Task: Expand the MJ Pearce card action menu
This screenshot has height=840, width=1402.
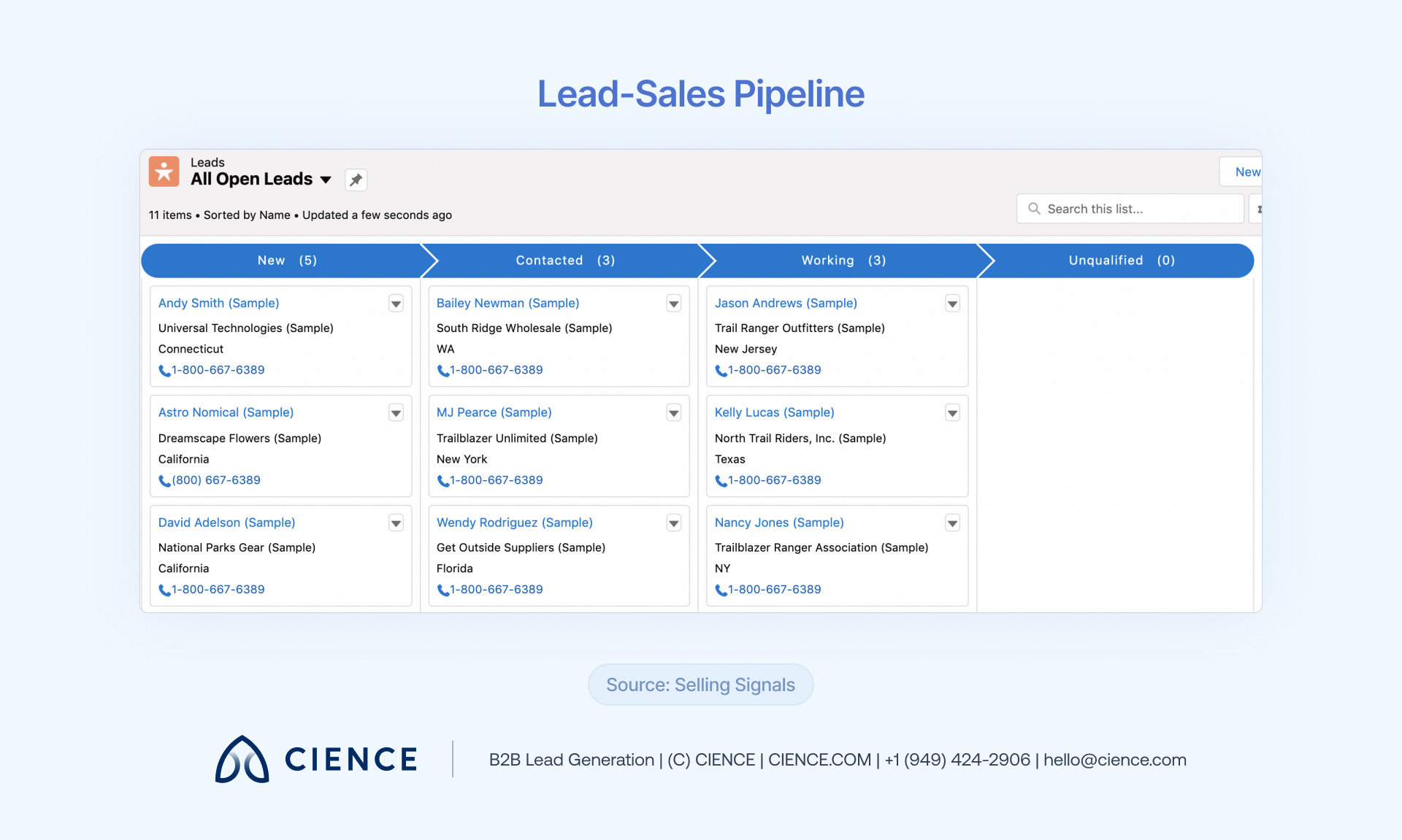Action: (673, 413)
